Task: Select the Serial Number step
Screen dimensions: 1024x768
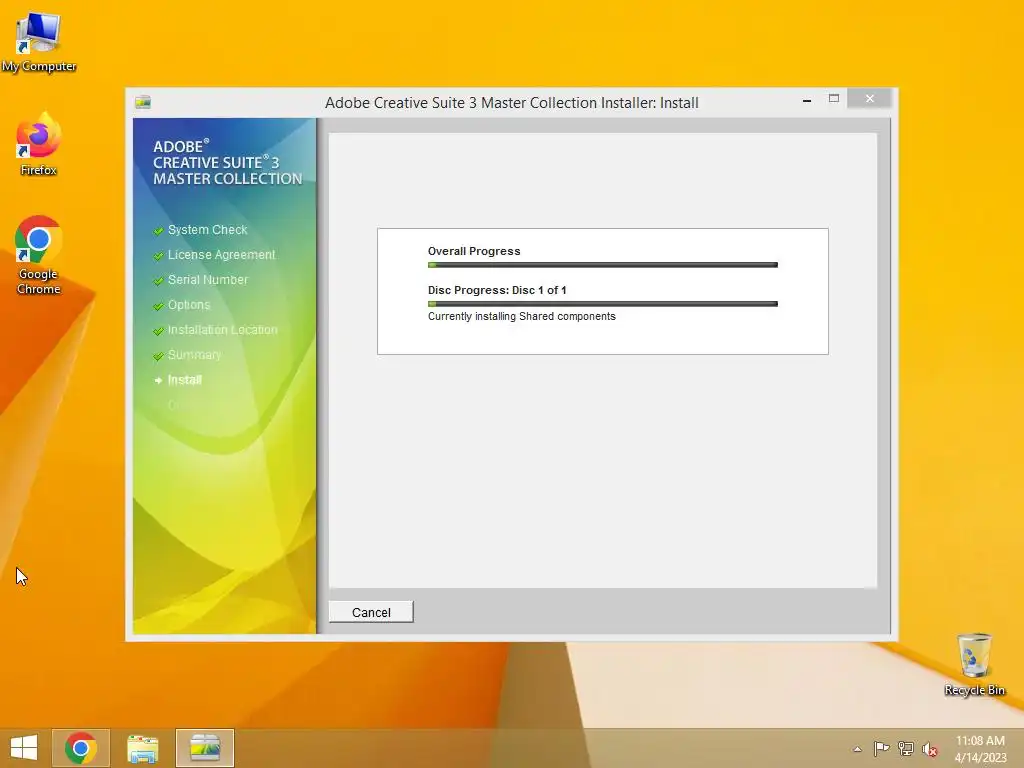Action: coord(207,280)
